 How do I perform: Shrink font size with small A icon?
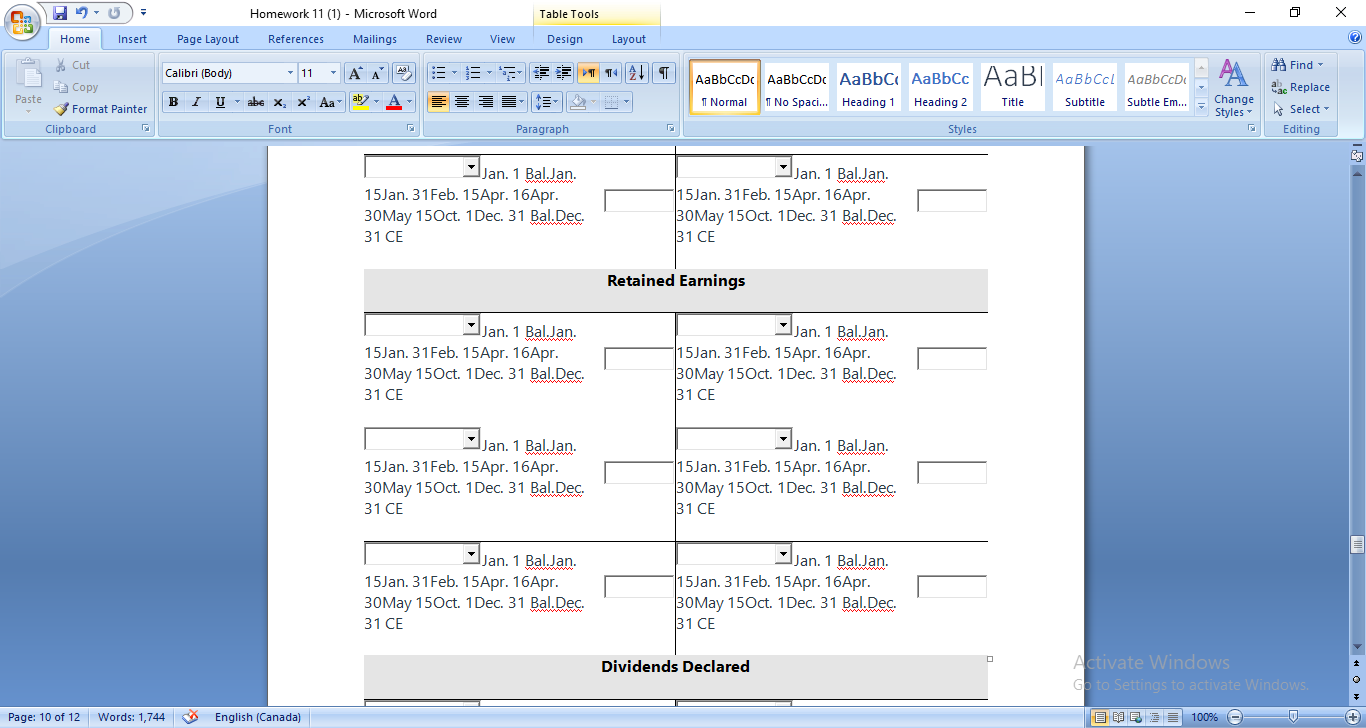tap(377, 73)
